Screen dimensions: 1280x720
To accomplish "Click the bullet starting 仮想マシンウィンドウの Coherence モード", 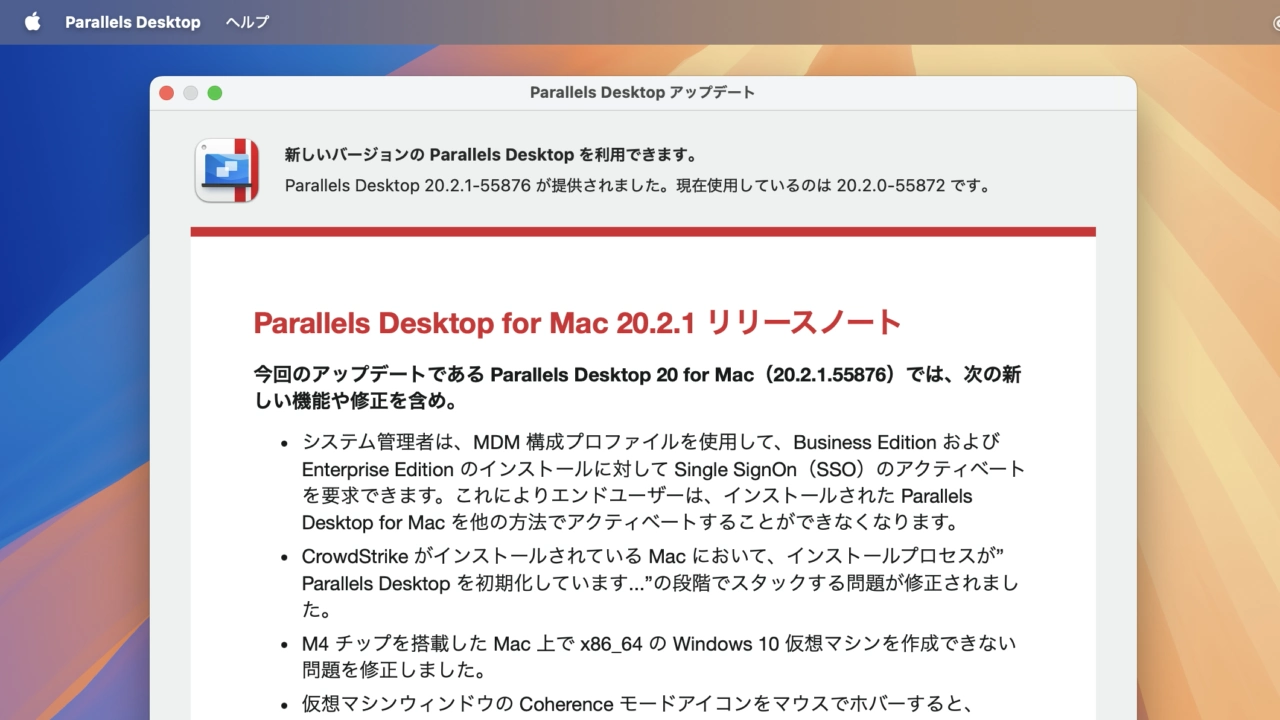I will pos(638,704).
